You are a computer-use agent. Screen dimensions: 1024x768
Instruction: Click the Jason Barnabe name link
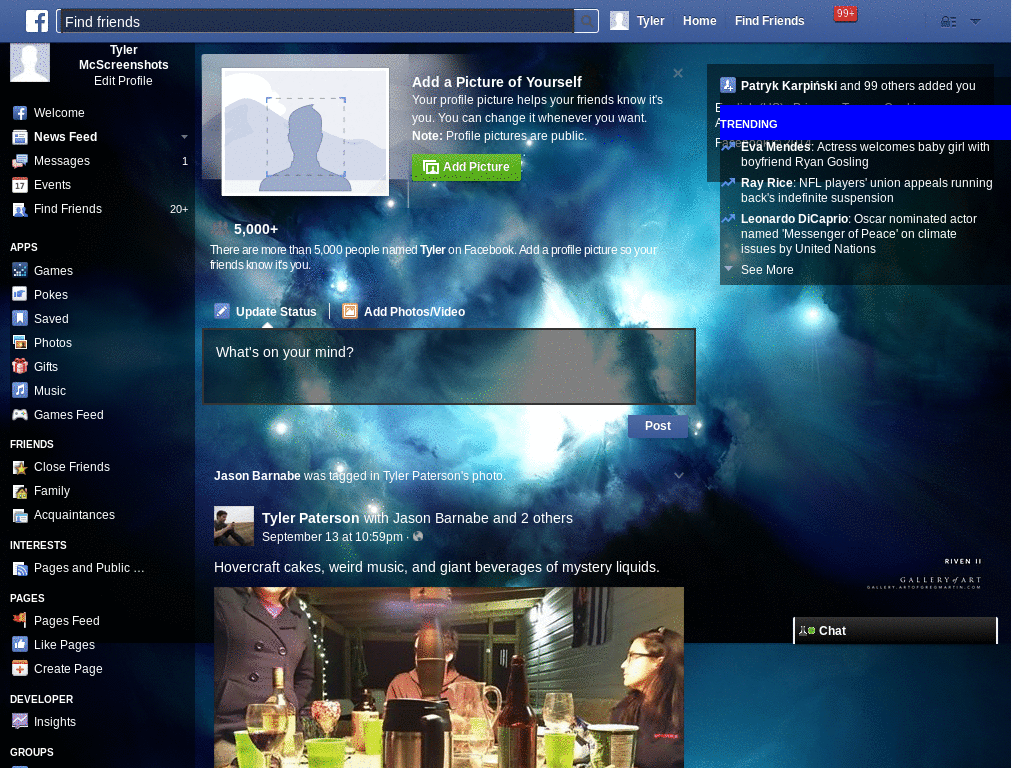pos(257,476)
